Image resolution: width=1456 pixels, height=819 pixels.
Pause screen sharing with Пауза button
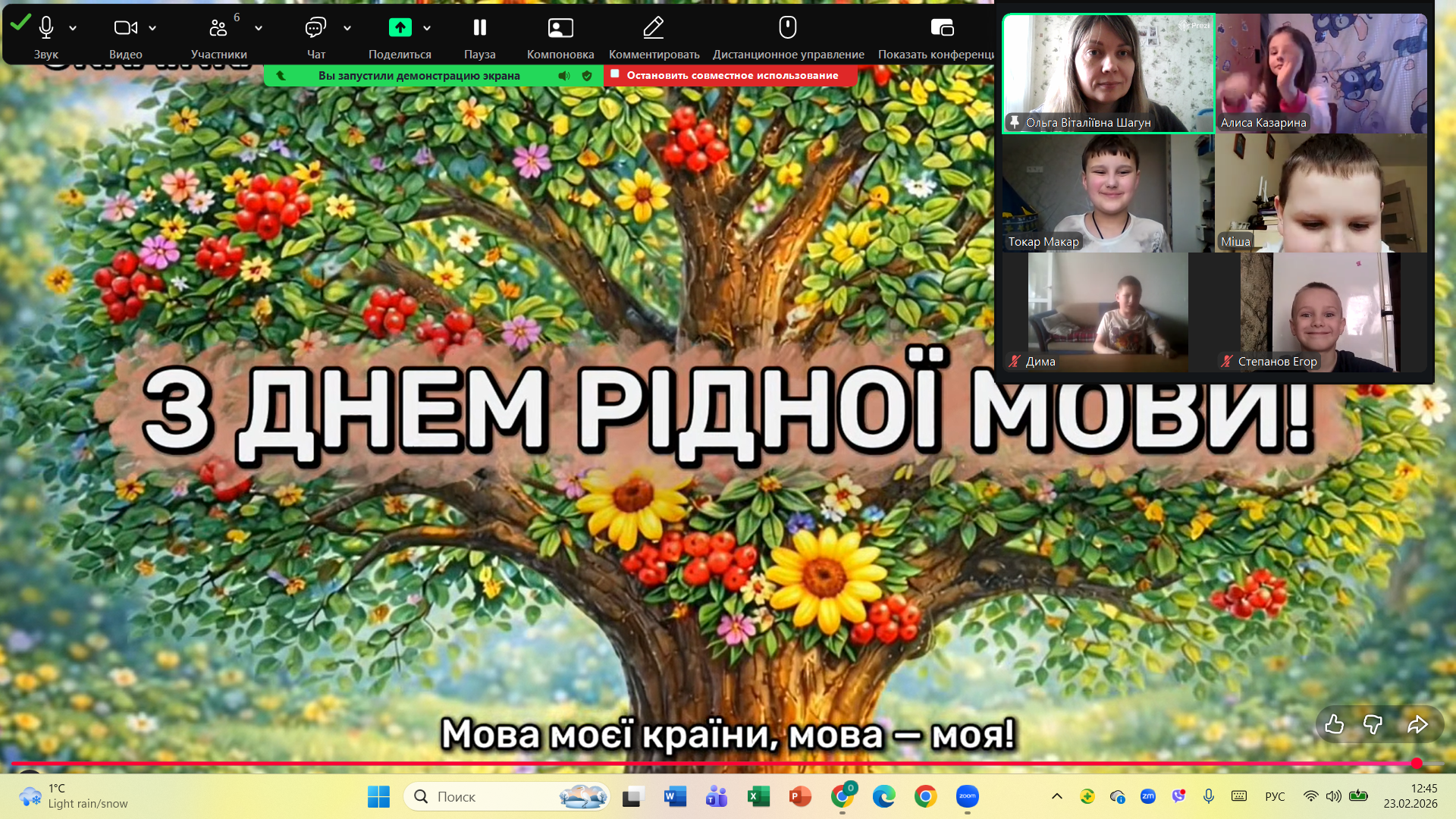click(x=479, y=28)
